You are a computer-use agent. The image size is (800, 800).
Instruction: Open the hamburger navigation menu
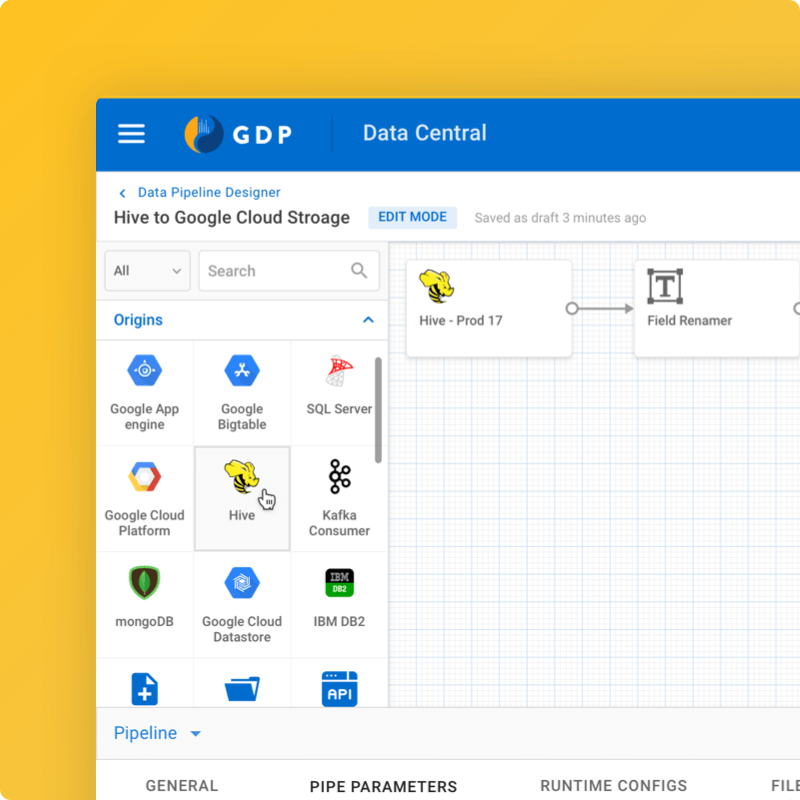click(131, 134)
